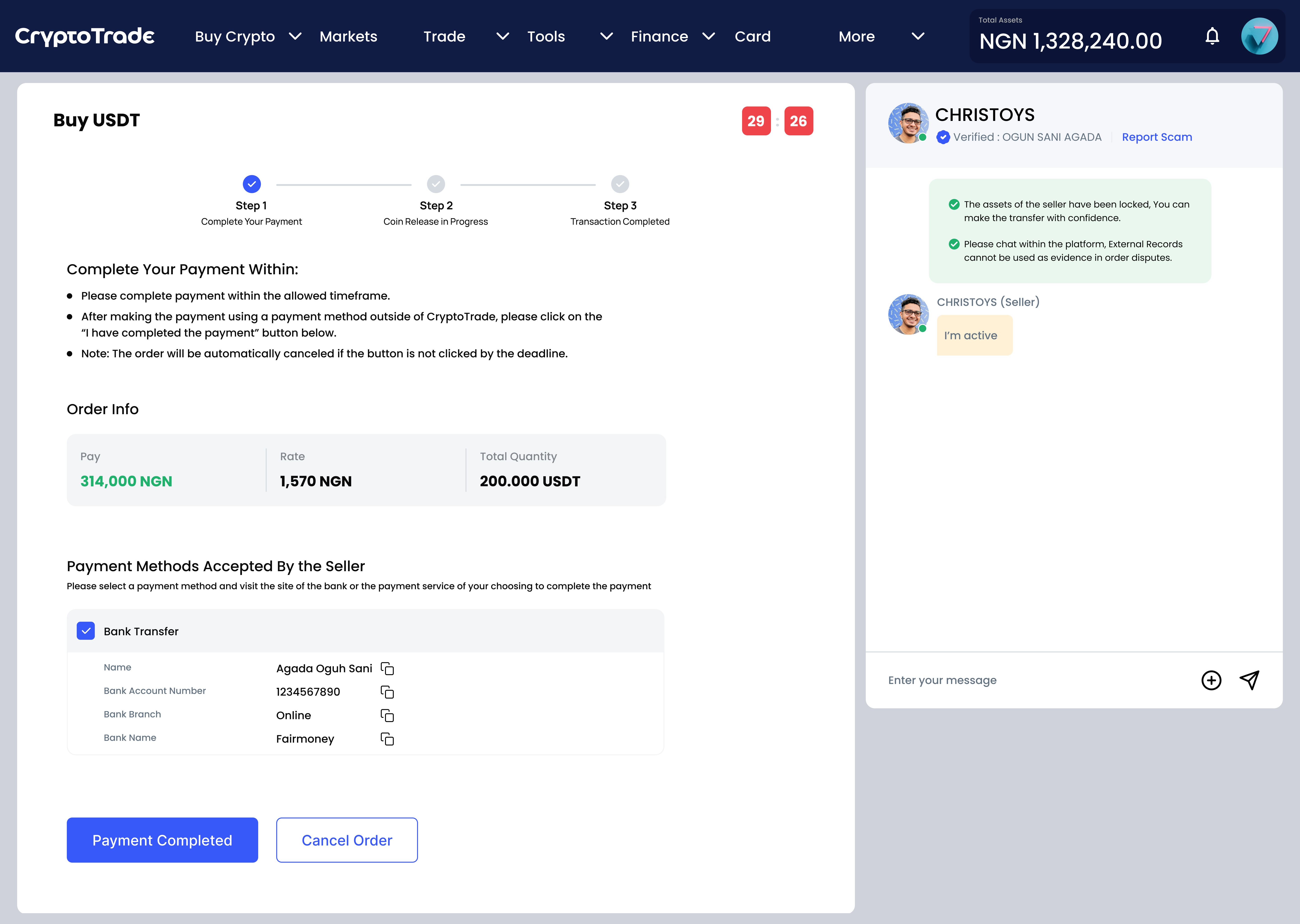
Task: Click the Cancel Order button
Action: (347, 840)
